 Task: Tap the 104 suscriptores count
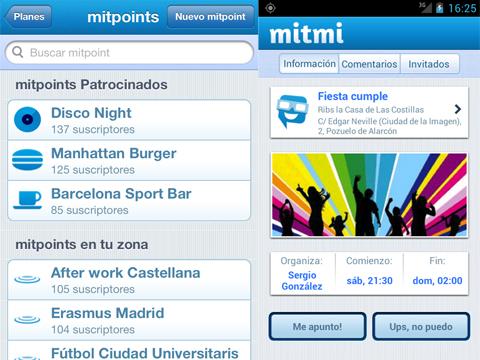coord(93,329)
